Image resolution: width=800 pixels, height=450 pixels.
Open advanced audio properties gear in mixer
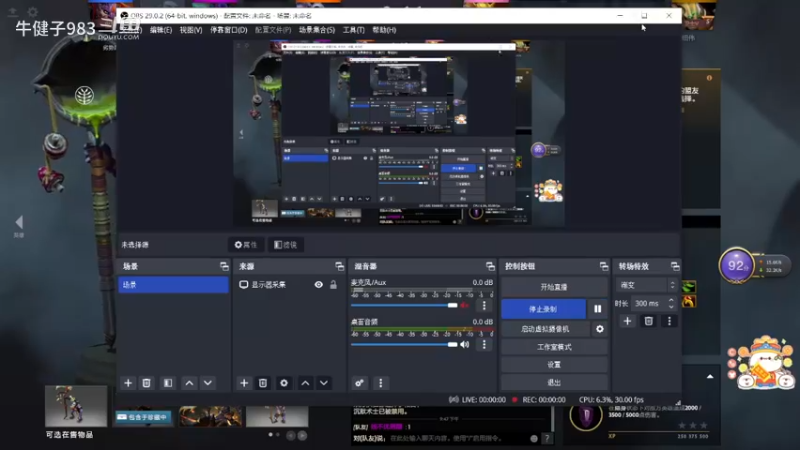pyautogui.click(x=359, y=383)
